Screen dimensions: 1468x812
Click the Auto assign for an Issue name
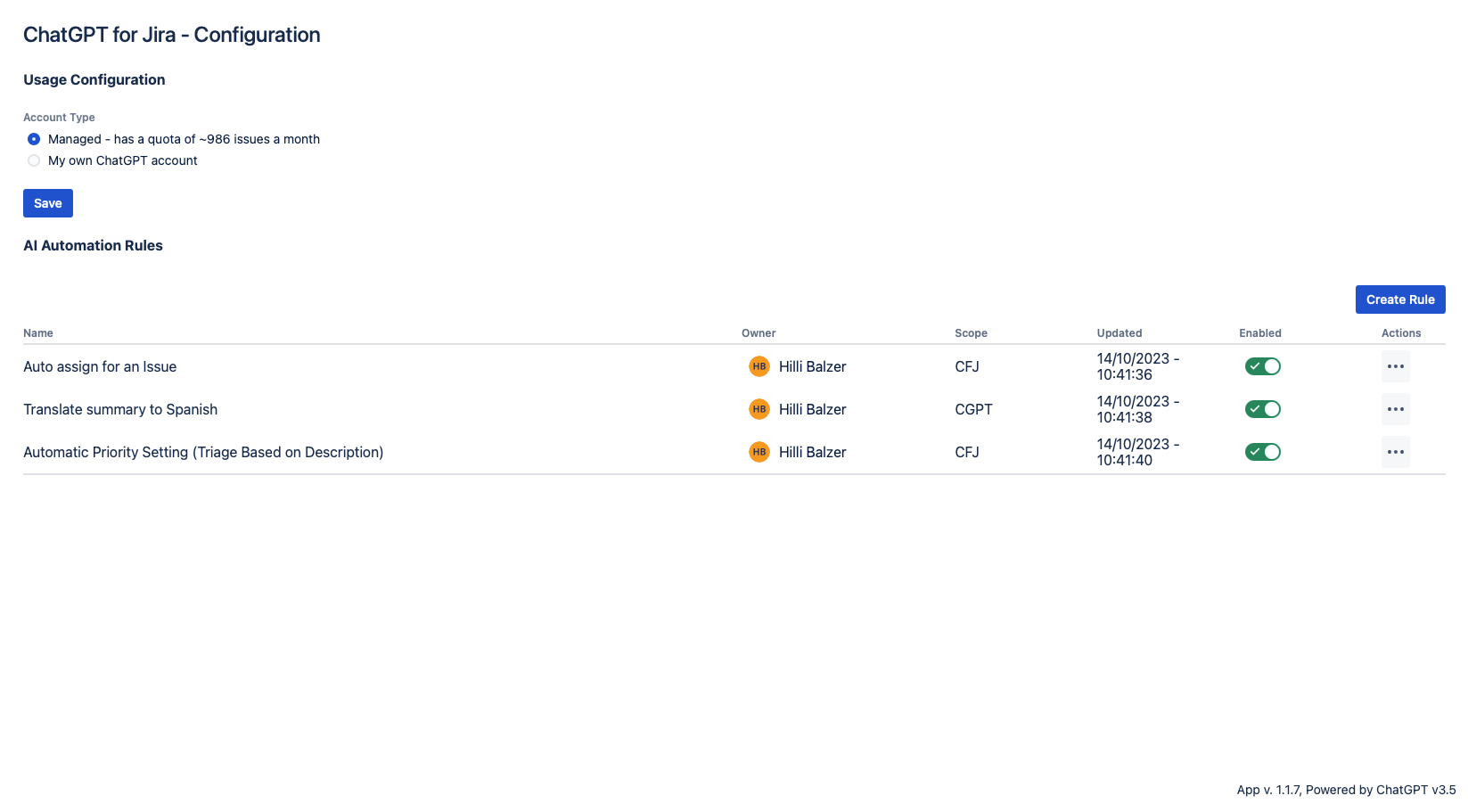pyautogui.click(x=100, y=366)
